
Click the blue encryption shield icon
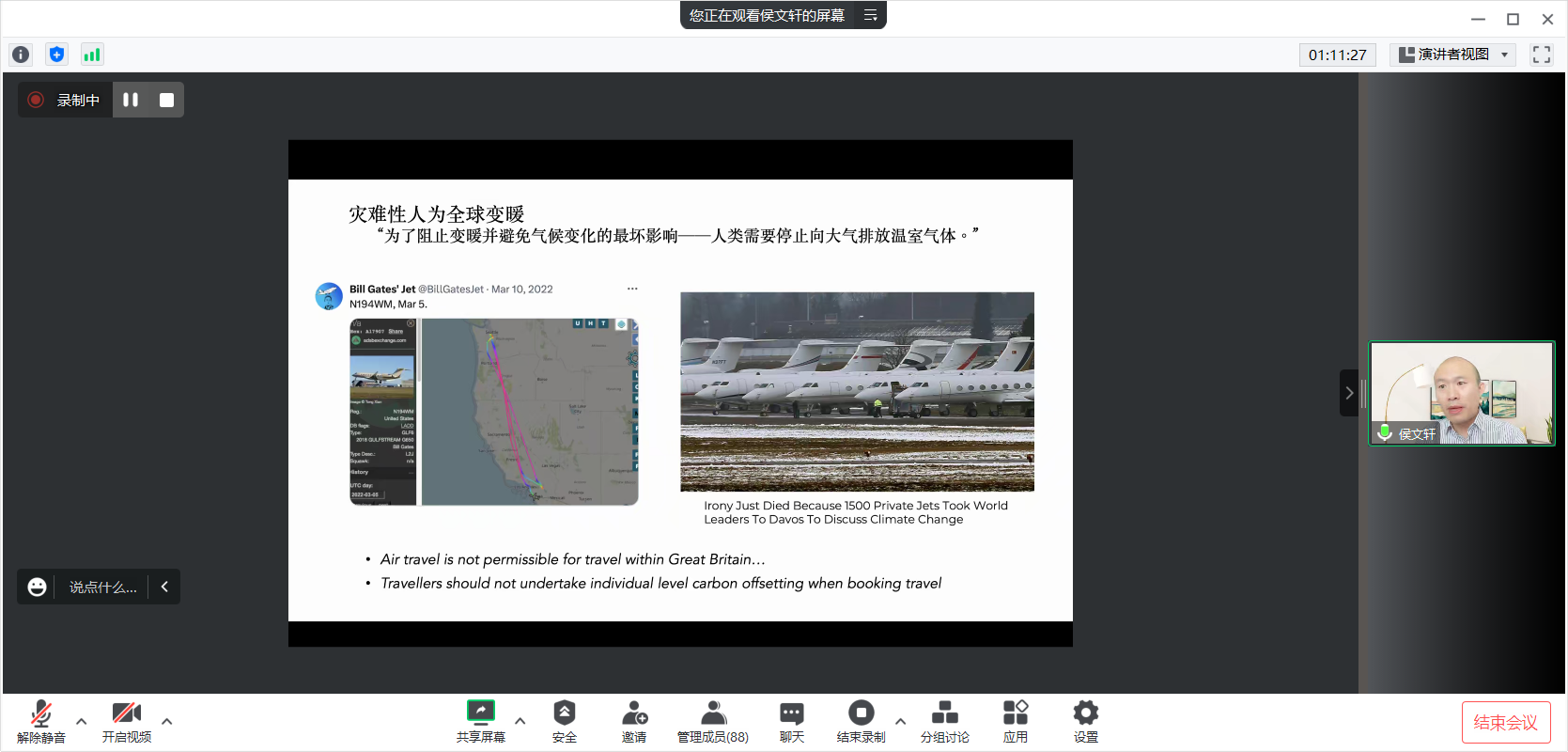pyautogui.click(x=56, y=55)
